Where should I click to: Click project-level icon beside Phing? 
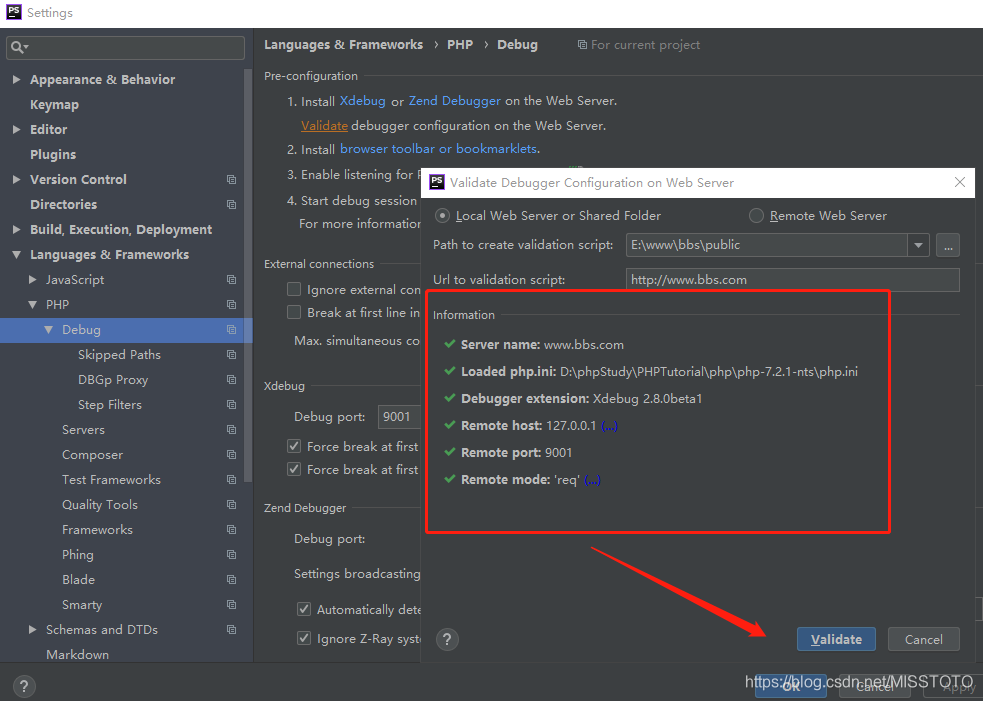[x=231, y=555]
